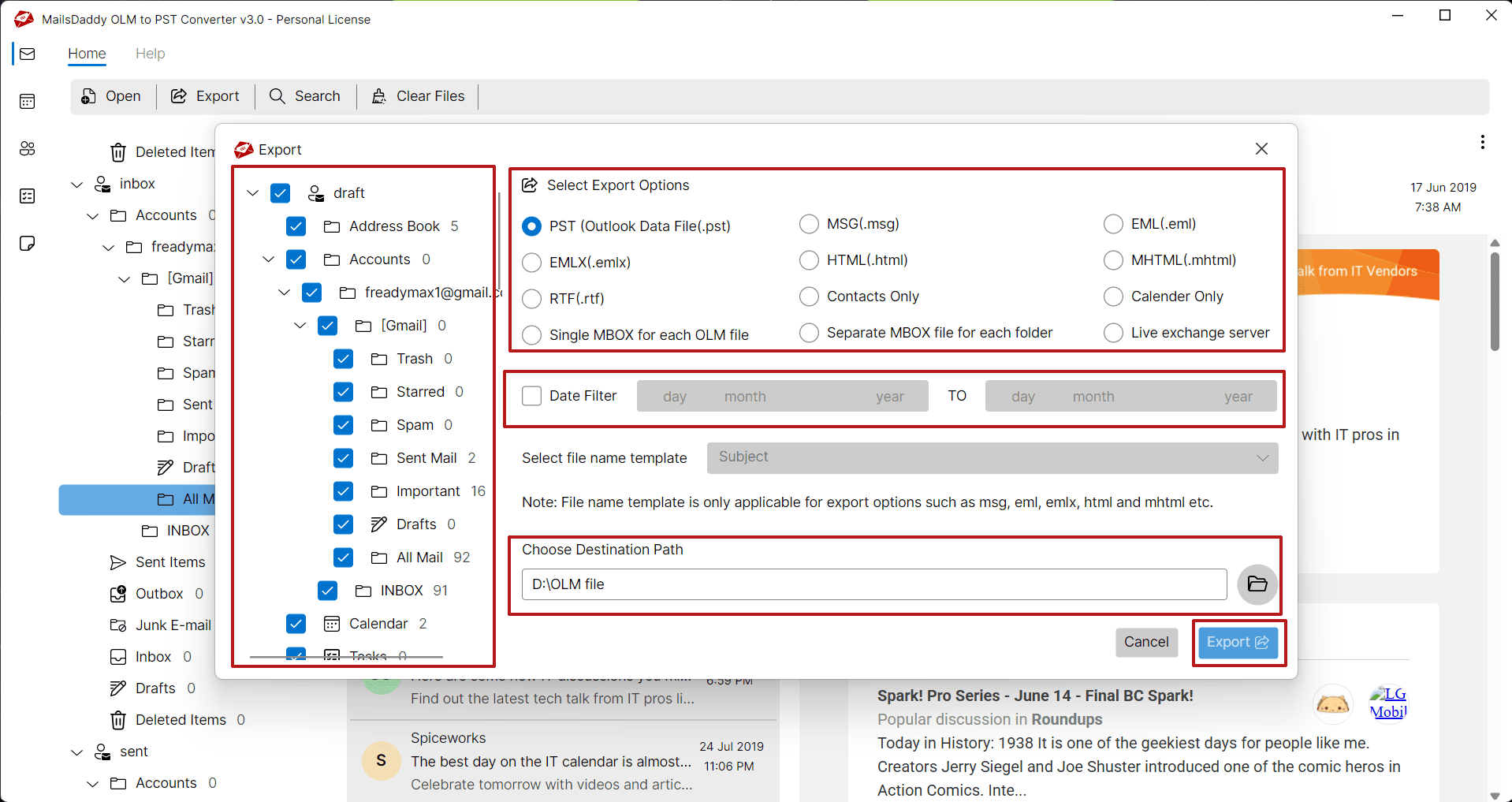Open the mail view in left sidebar
The image size is (1512, 802).
(28, 54)
